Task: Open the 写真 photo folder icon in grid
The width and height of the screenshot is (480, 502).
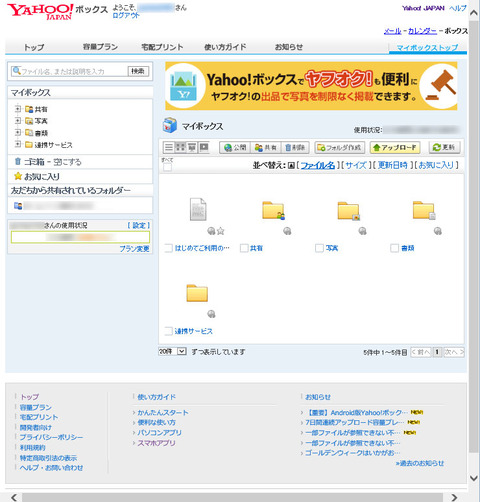Action: coord(349,210)
